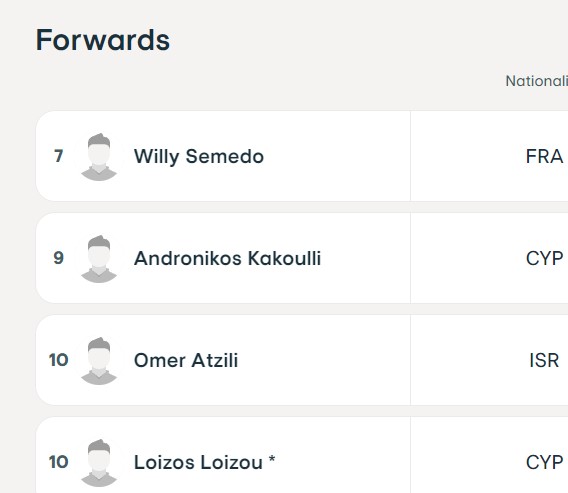Click CYP nationality in Loizos Loizou row
The image size is (568, 493).
(x=544, y=462)
